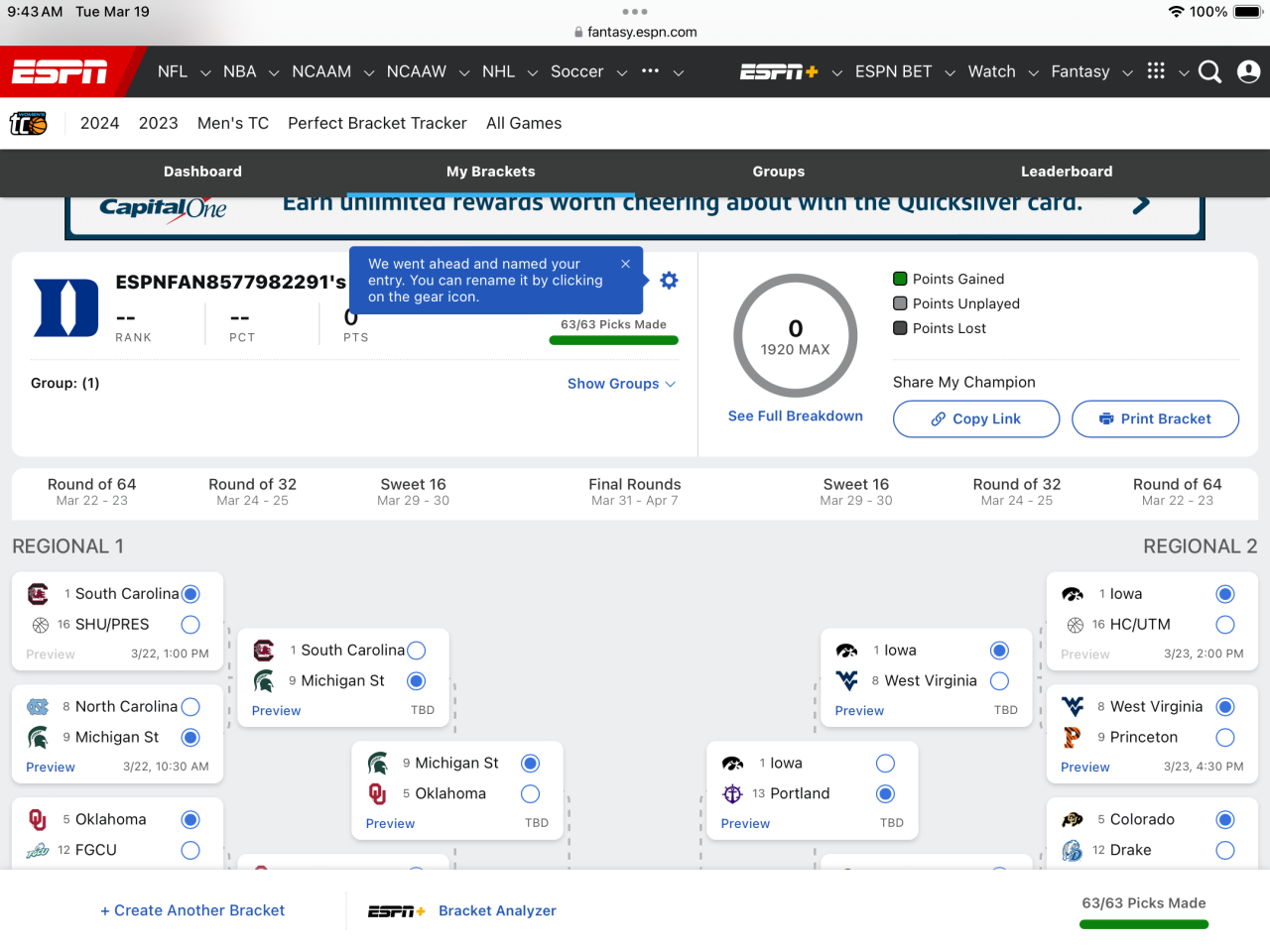Open the Fantasy dropdown menu

point(1127,72)
